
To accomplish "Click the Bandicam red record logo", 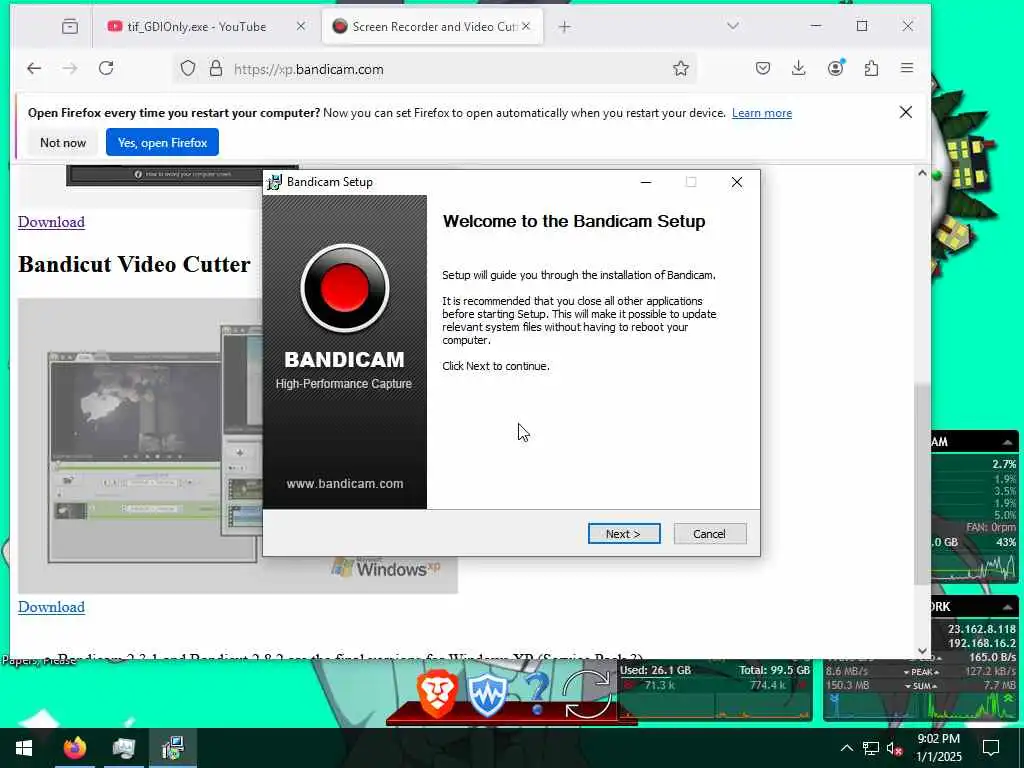I will (345, 288).
